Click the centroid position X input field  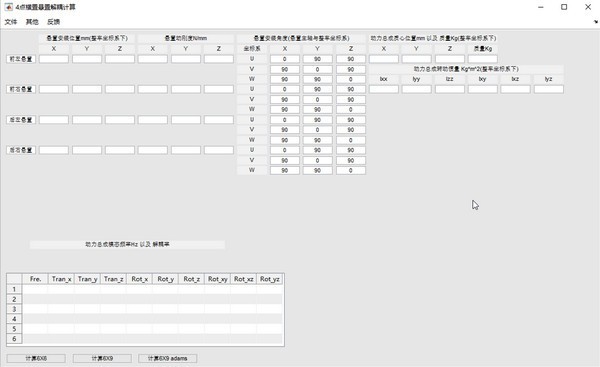coord(384,59)
